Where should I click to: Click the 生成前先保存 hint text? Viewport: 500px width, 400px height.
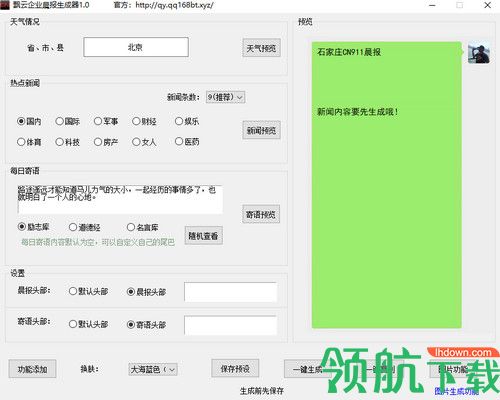coord(262,391)
